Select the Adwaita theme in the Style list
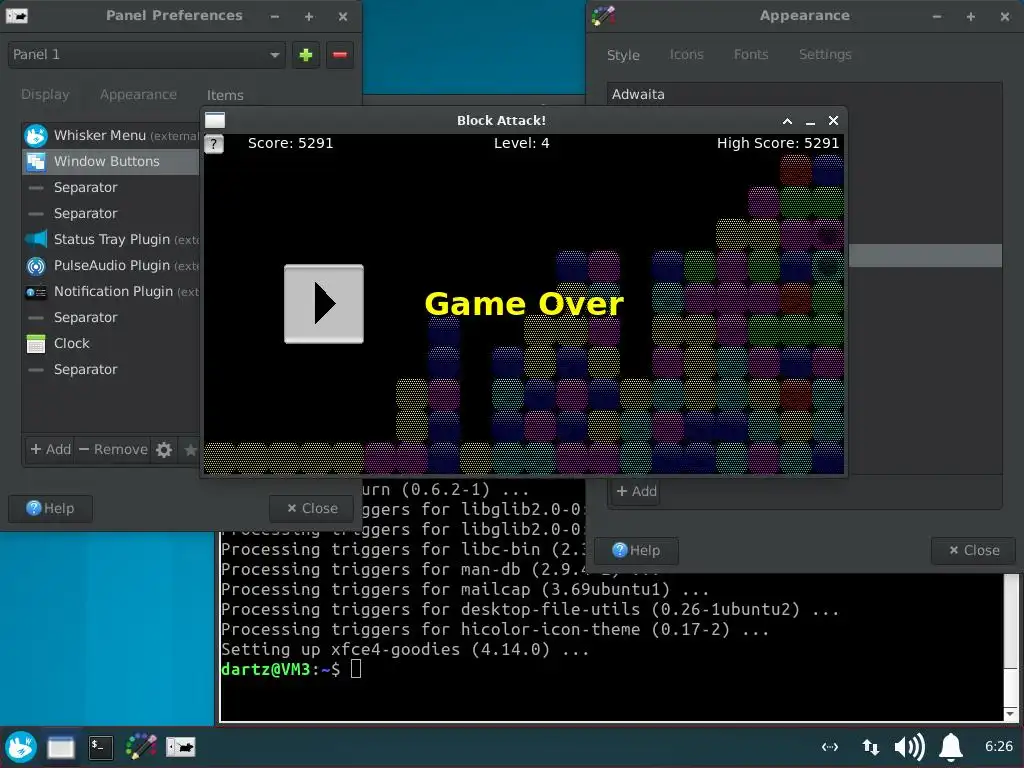This screenshot has height=768, width=1024. [x=804, y=95]
